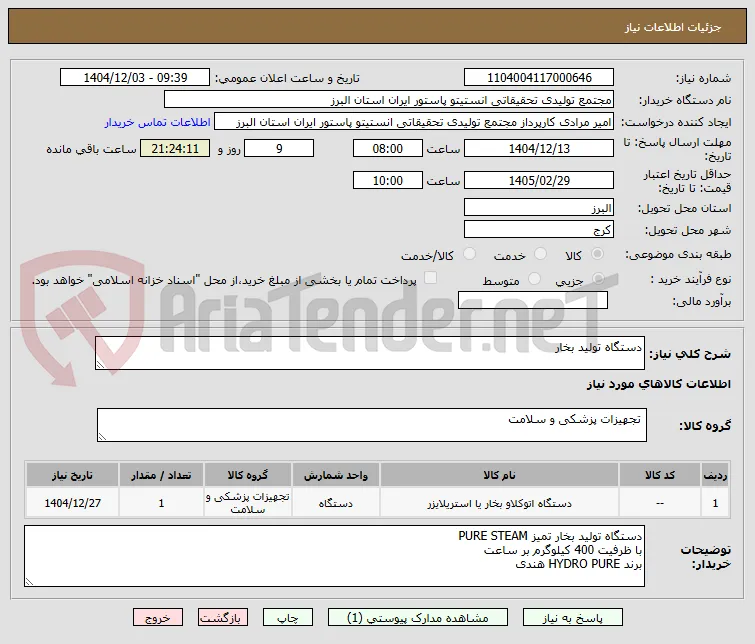Click the چاپ print button
Screen dimensions: 755x644
pos(287,618)
